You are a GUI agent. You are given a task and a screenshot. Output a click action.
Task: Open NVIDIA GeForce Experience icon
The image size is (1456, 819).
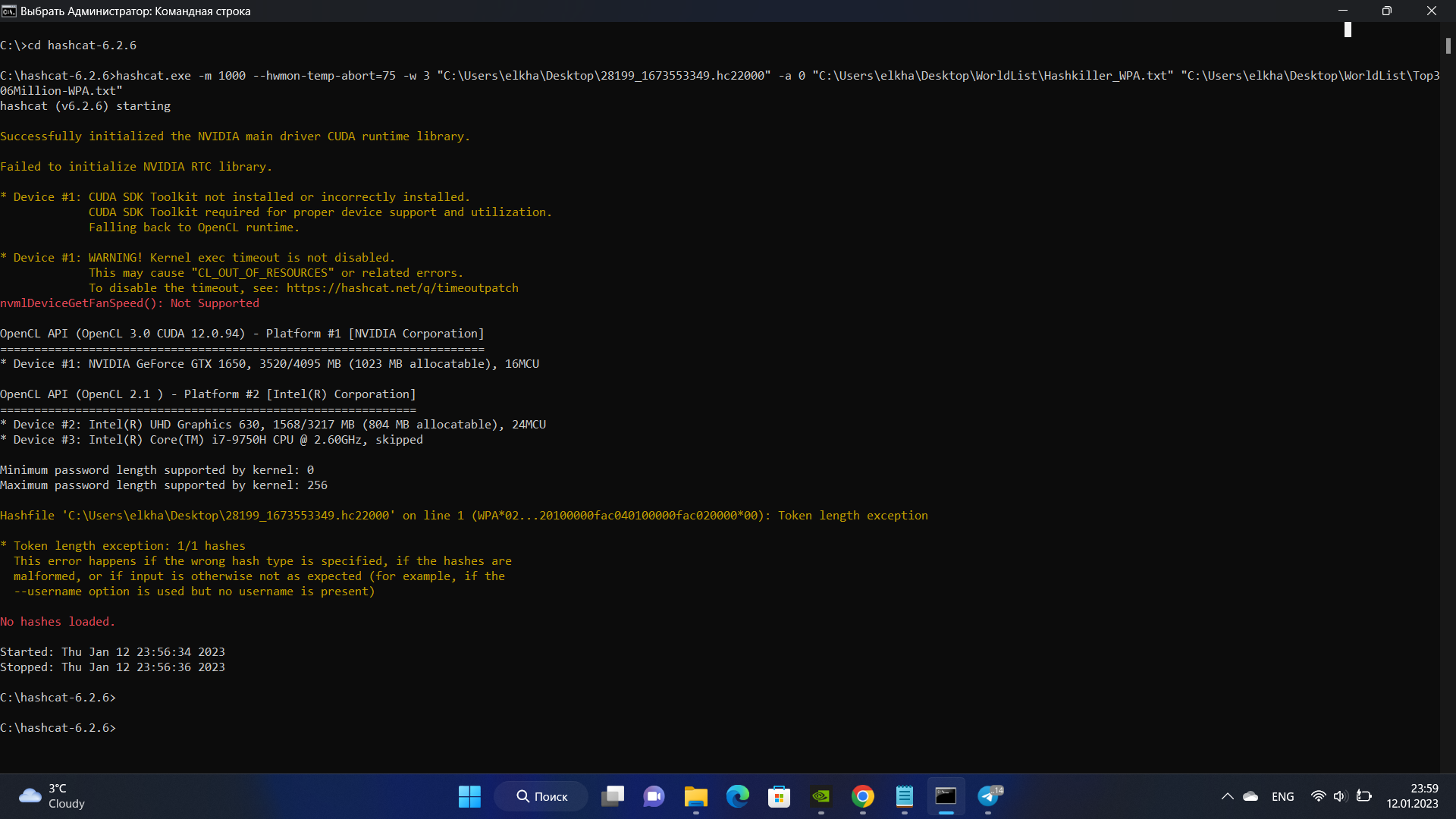[x=821, y=796]
